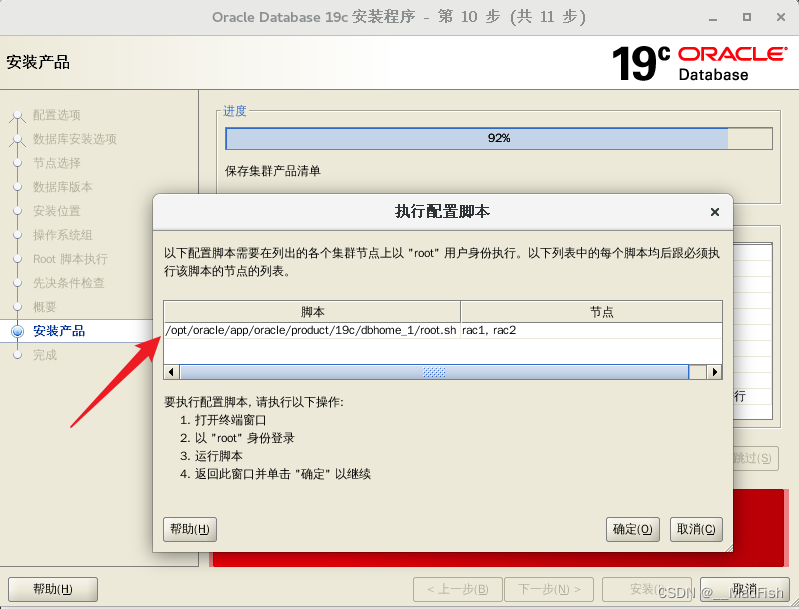Click 取消(C) in the script dialog
799x609 pixels.
click(x=696, y=529)
